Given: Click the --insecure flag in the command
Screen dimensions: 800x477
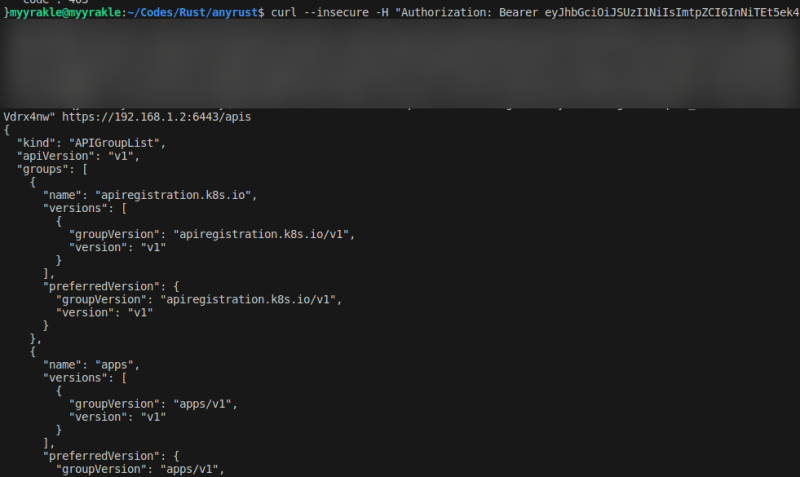Looking at the screenshot, I should pos(337,11).
